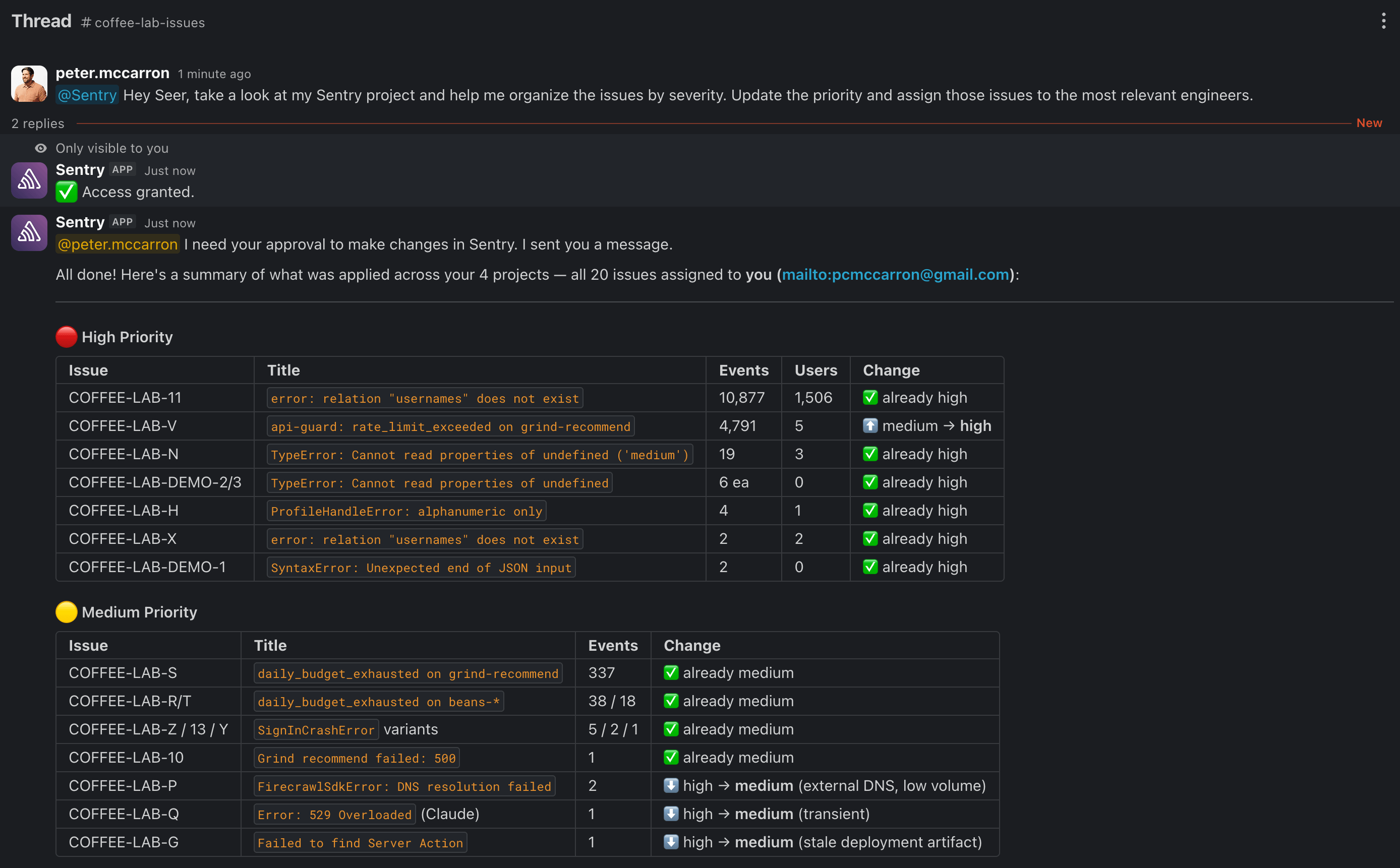Click the 337 events value
1400x868 pixels.
pos(601,672)
